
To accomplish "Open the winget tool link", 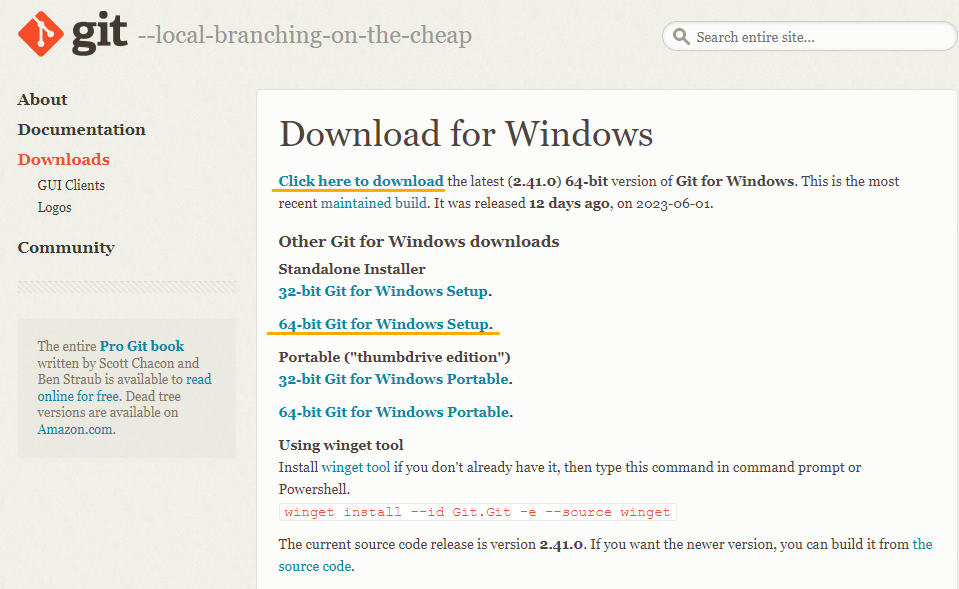I will point(355,467).
